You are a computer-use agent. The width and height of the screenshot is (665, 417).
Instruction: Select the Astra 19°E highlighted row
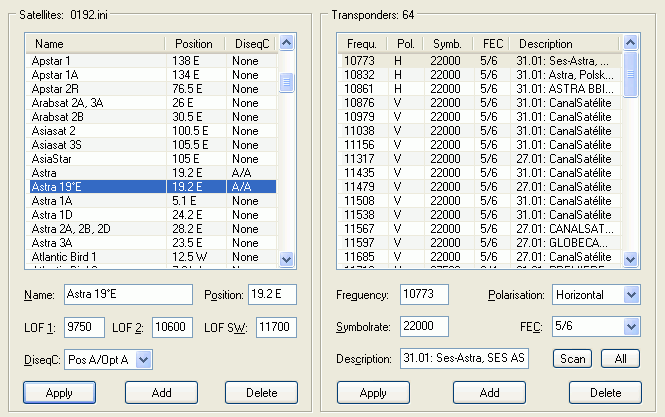[x=153, y=187]
